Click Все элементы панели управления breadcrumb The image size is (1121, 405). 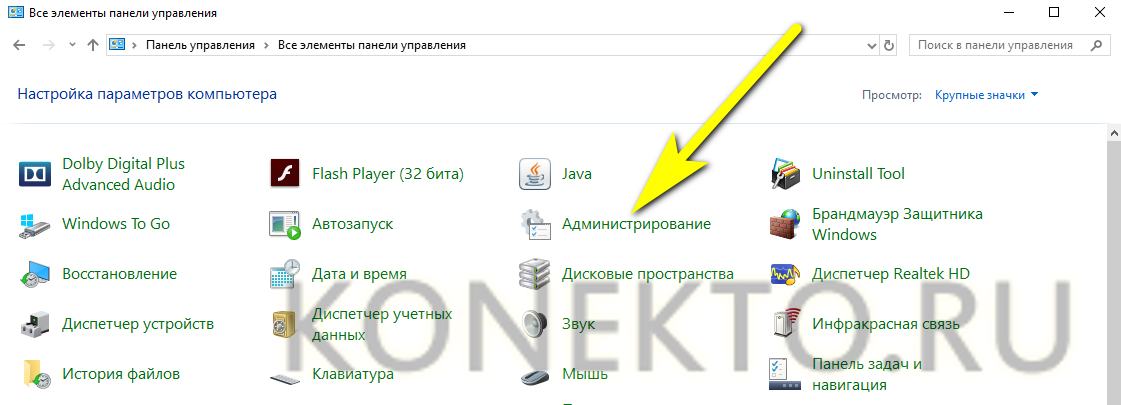pyautogui.click(x=372, y=45)
